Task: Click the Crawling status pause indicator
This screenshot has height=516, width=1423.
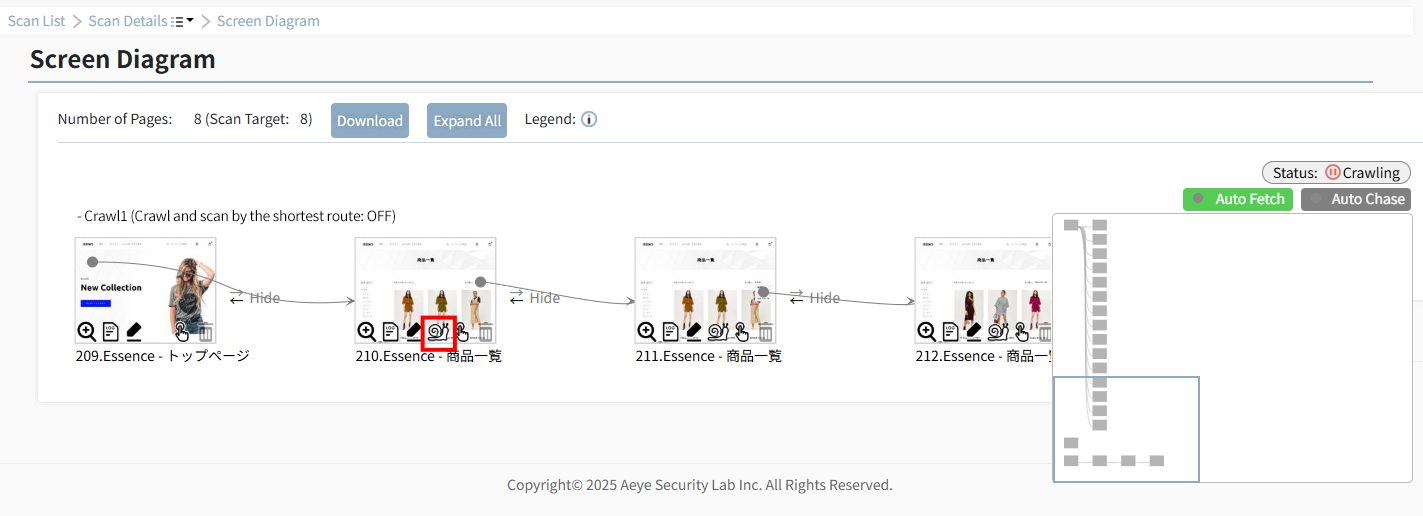Action: pos(1332,172)
